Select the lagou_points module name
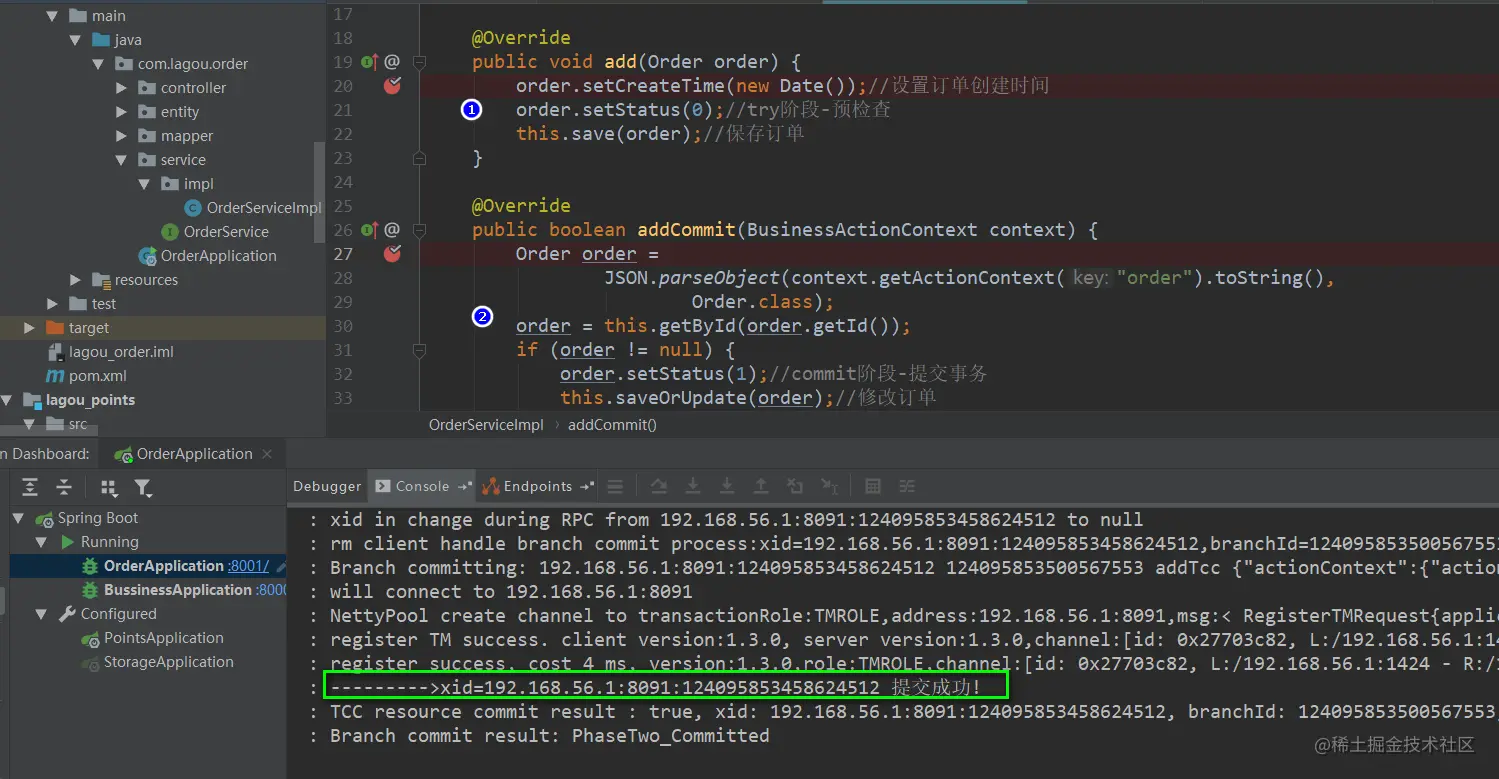Viewport: 1499px width, 779px height. coord(90,400)
